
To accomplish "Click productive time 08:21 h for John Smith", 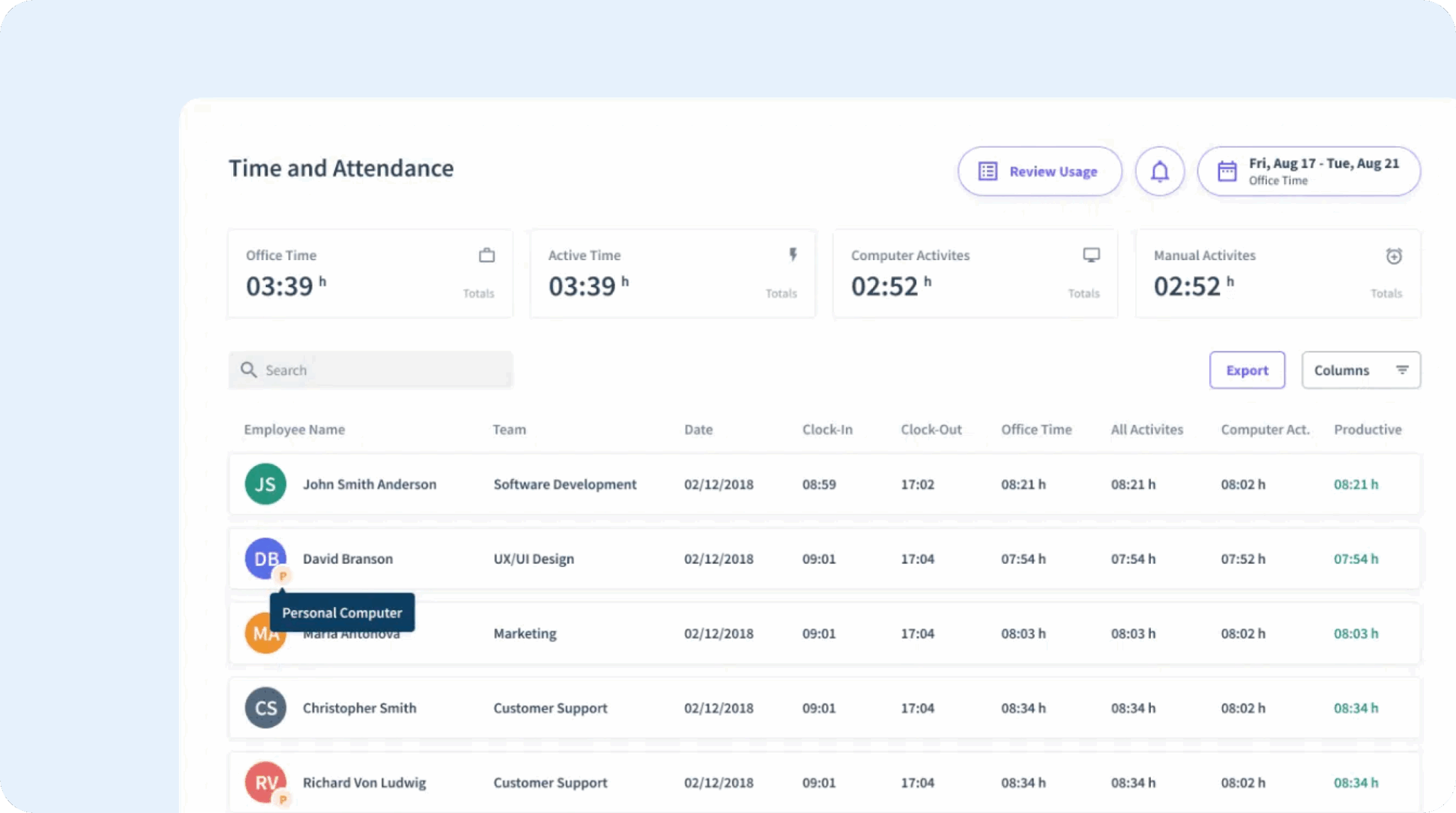I will click(x=1356, y=484).
